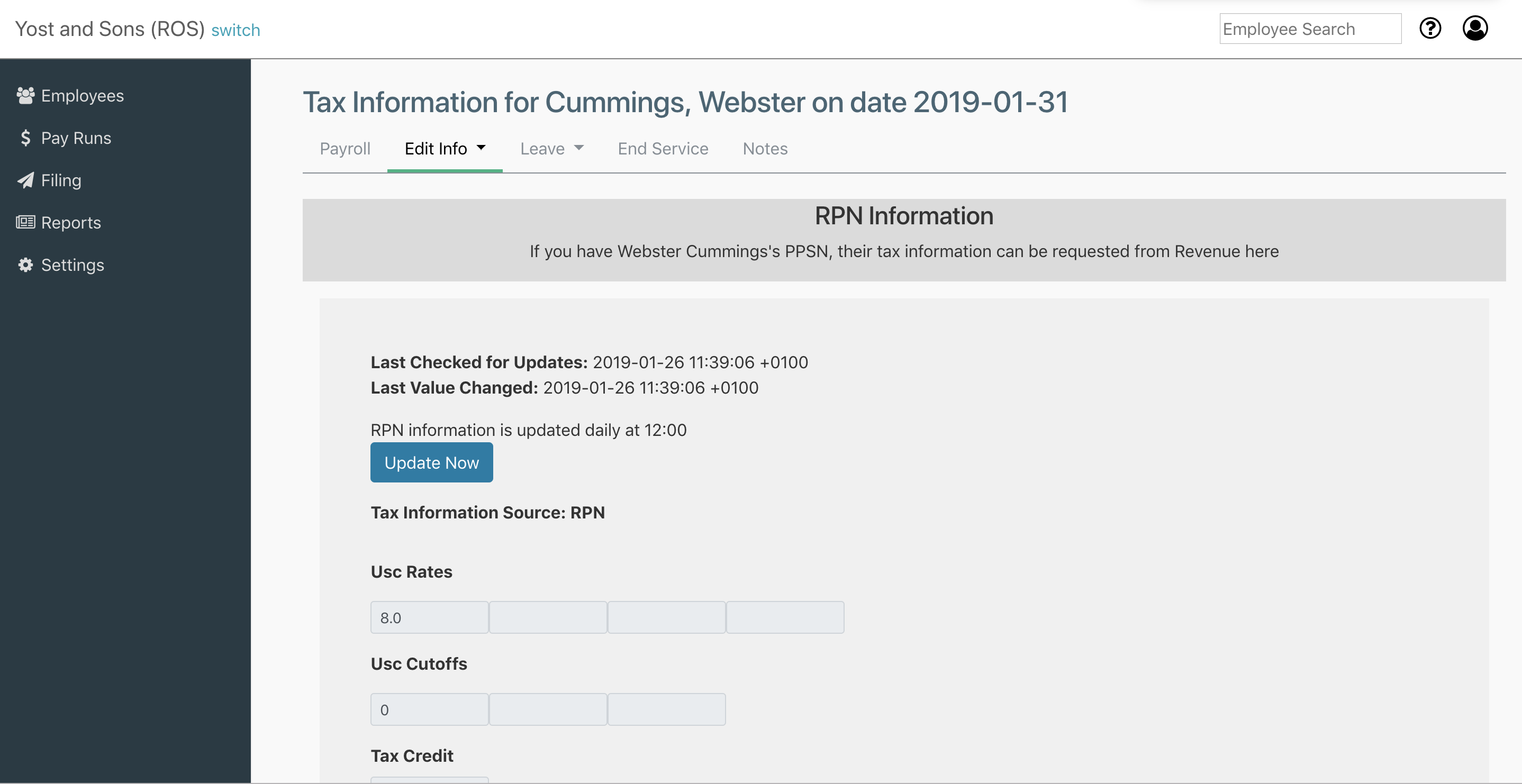Click the fourth Usc Rates input box

785,617
